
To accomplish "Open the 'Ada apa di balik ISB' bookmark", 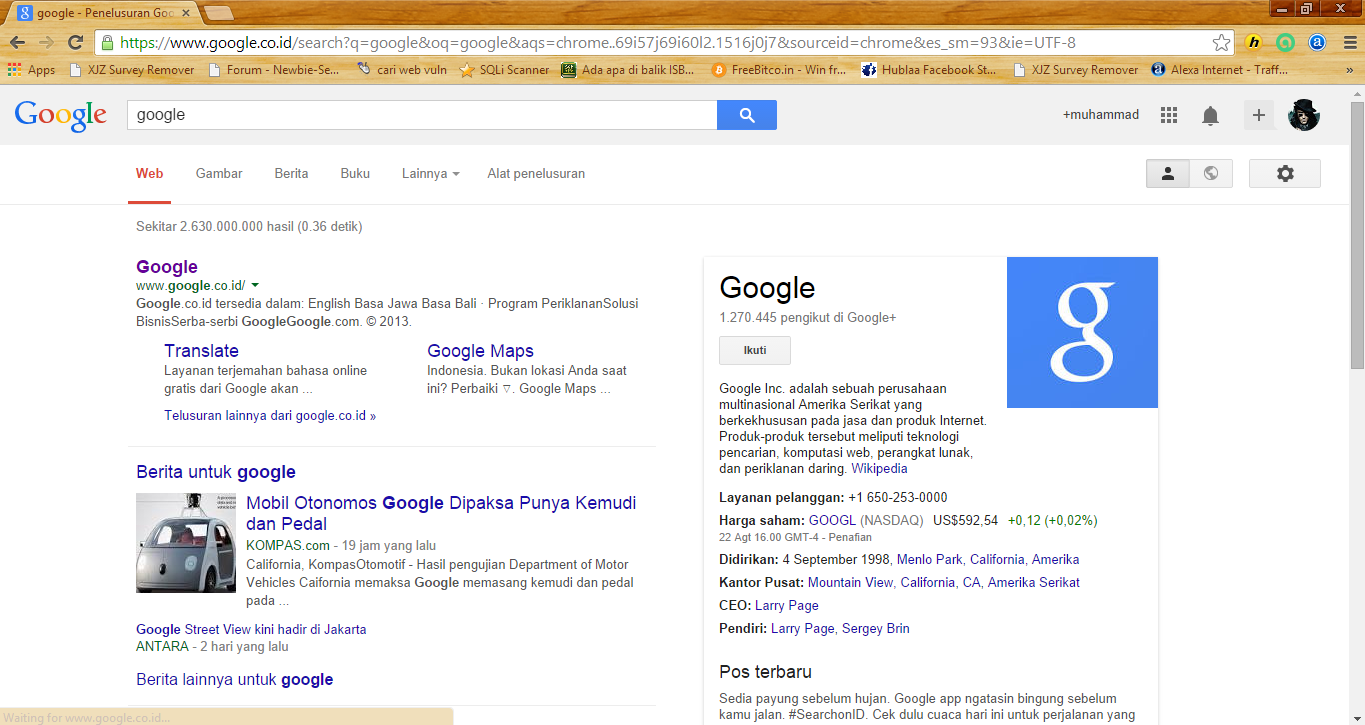I will point(628,70).
